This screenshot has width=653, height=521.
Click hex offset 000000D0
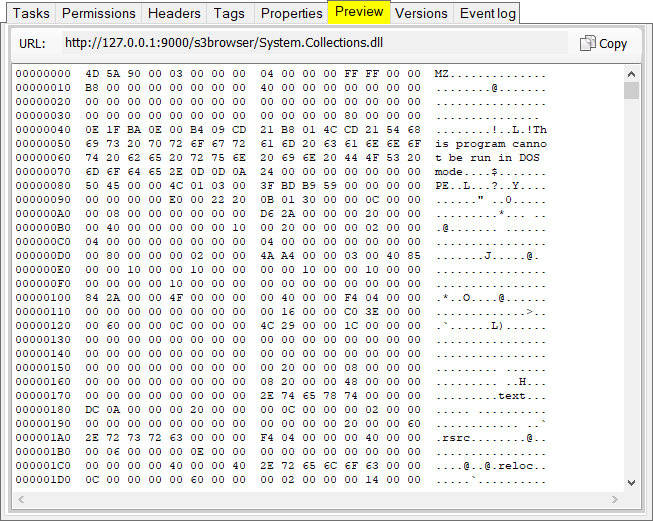pyautogui.click(x=43, y=256)
